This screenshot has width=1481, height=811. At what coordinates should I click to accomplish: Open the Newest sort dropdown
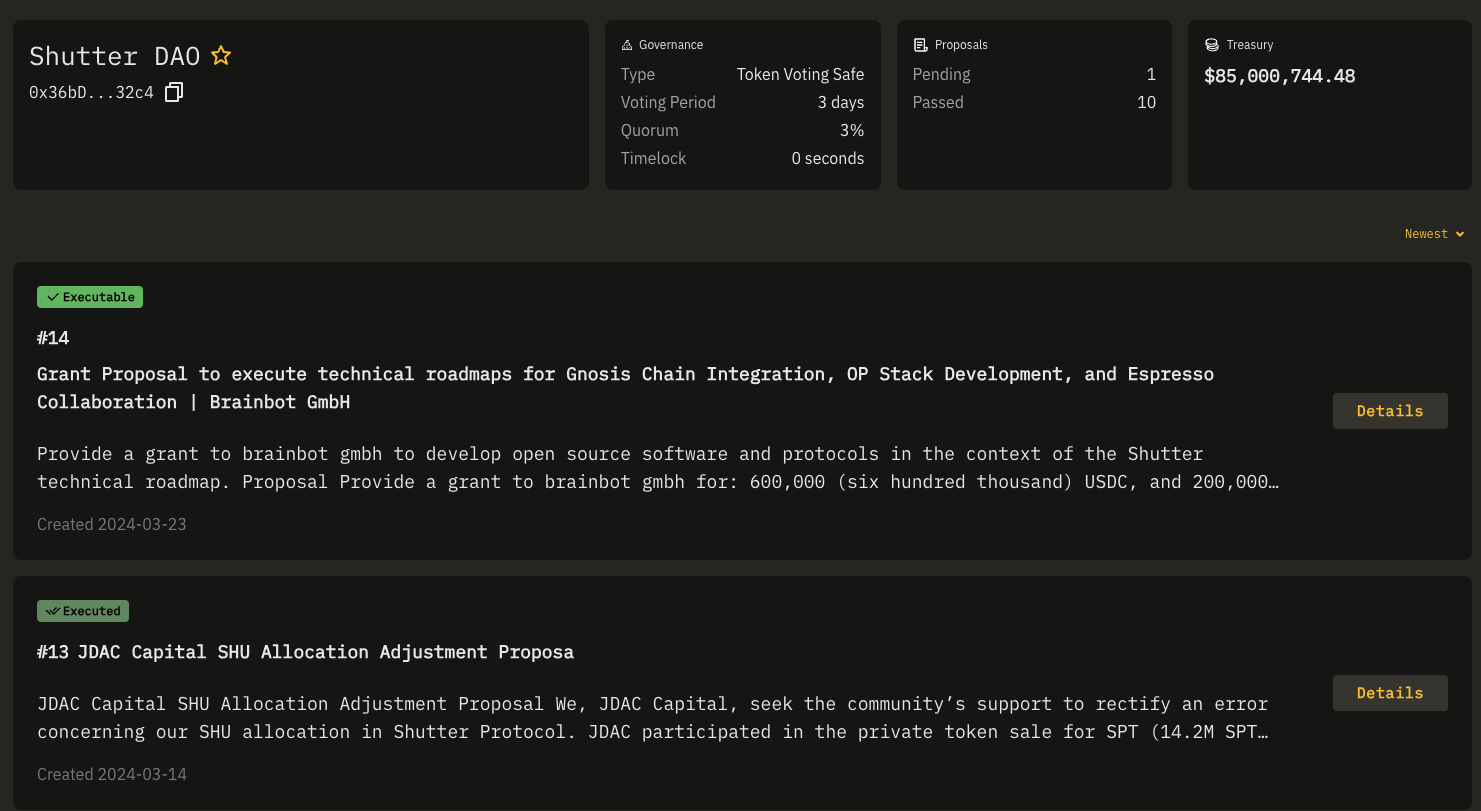tap(1434, 234)
